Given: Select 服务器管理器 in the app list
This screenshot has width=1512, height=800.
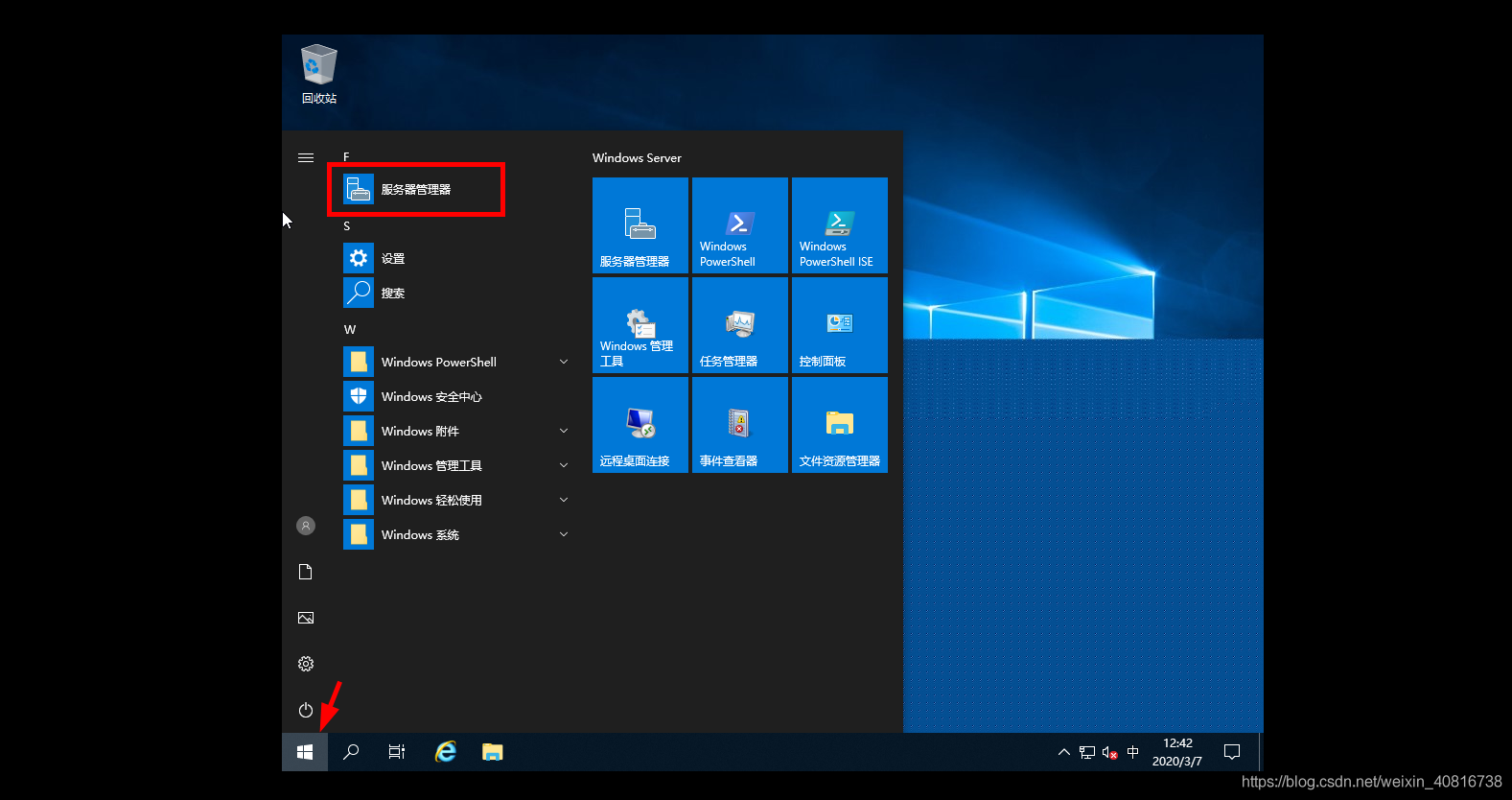Looking at the screenshot, I should (x=416, y=190).
